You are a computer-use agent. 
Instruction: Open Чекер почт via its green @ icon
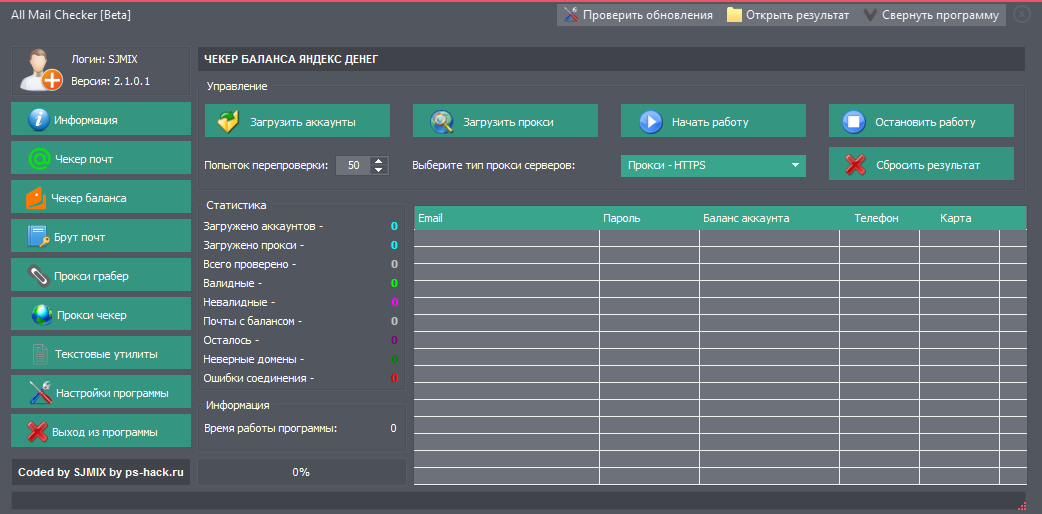40,159
